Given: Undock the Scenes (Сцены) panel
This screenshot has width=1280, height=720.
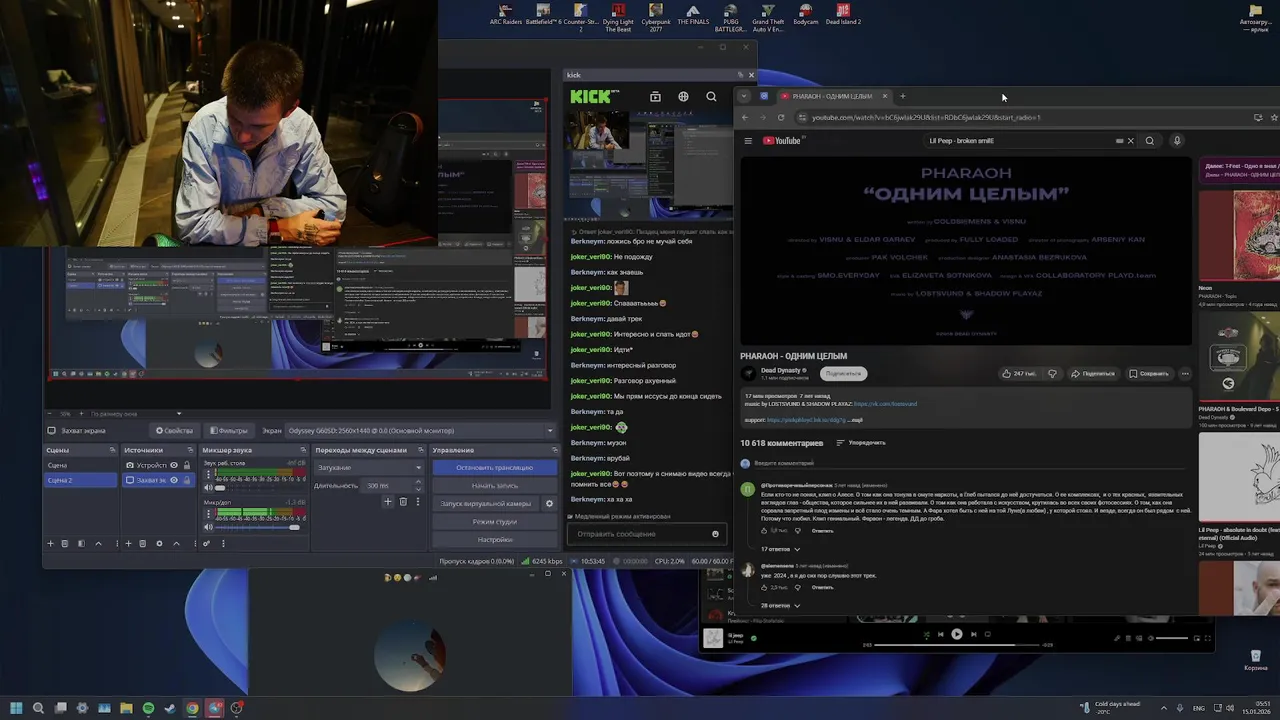Looking at the screenshot, I should coord(112,450).
